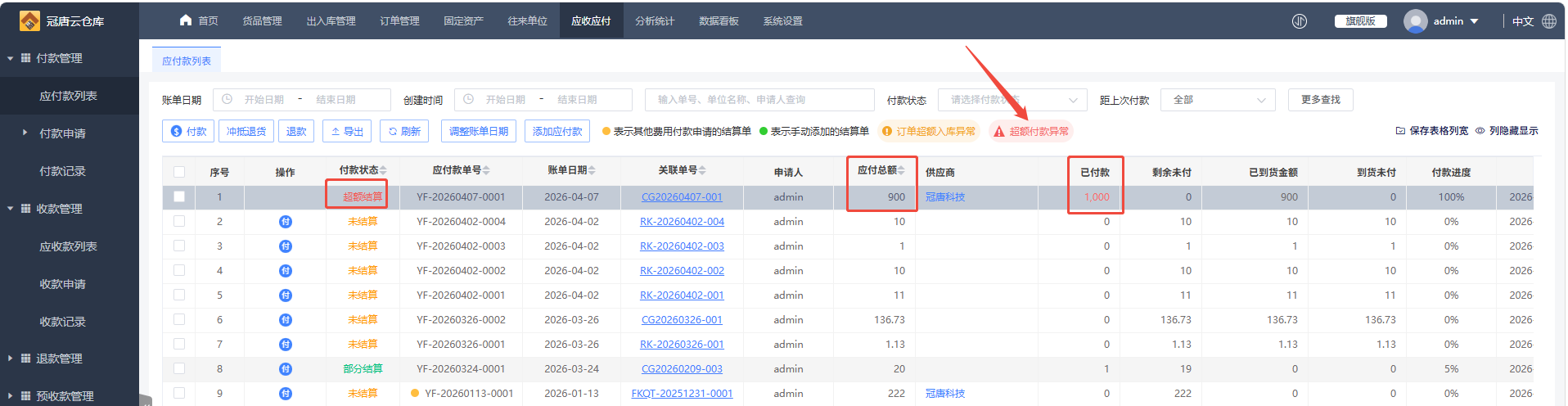Click the 刷新 button
The width and height of the screenshot is (1568, 406).
point(404,131)
